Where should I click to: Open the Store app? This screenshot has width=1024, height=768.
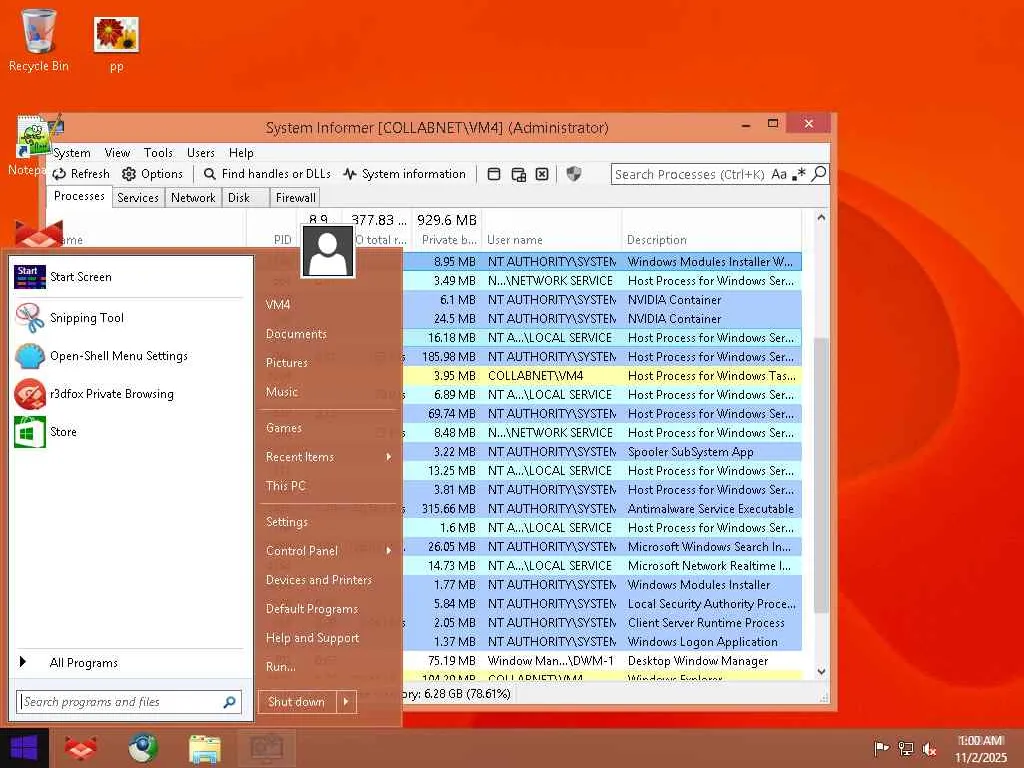127,432
